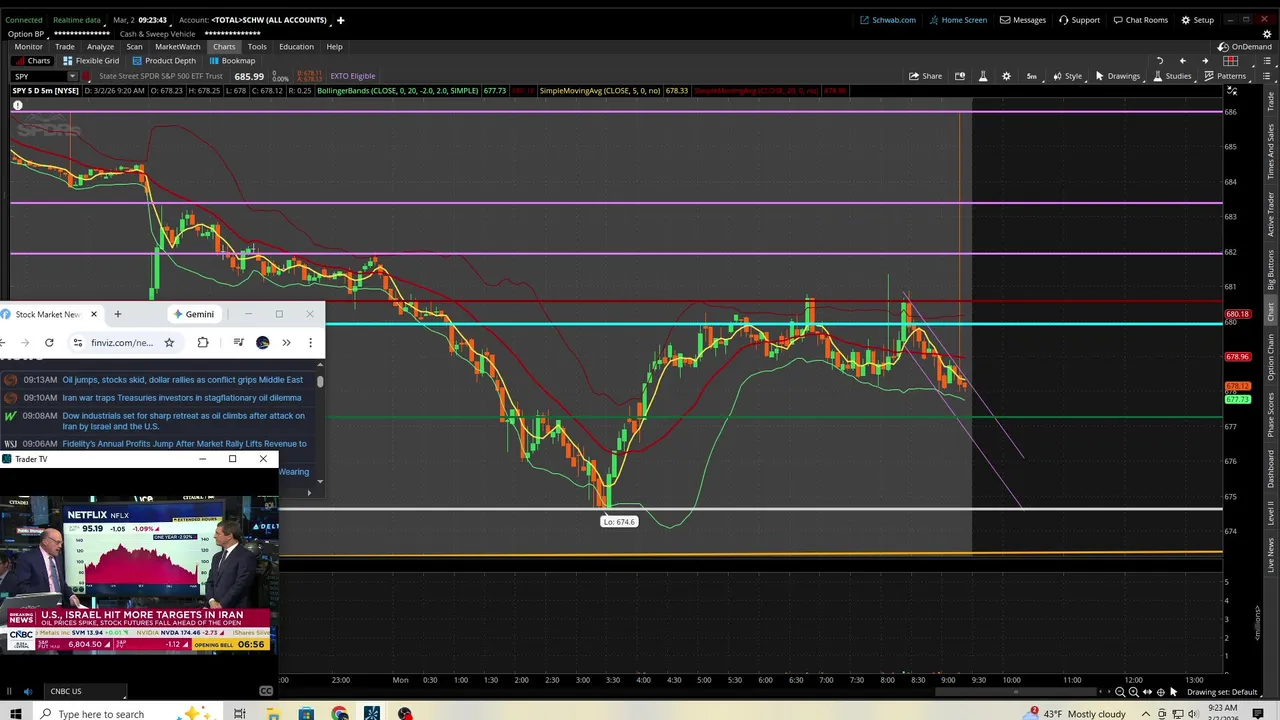Click the chart Style button
This screenshot has width=1280, height=720.
1066,76
